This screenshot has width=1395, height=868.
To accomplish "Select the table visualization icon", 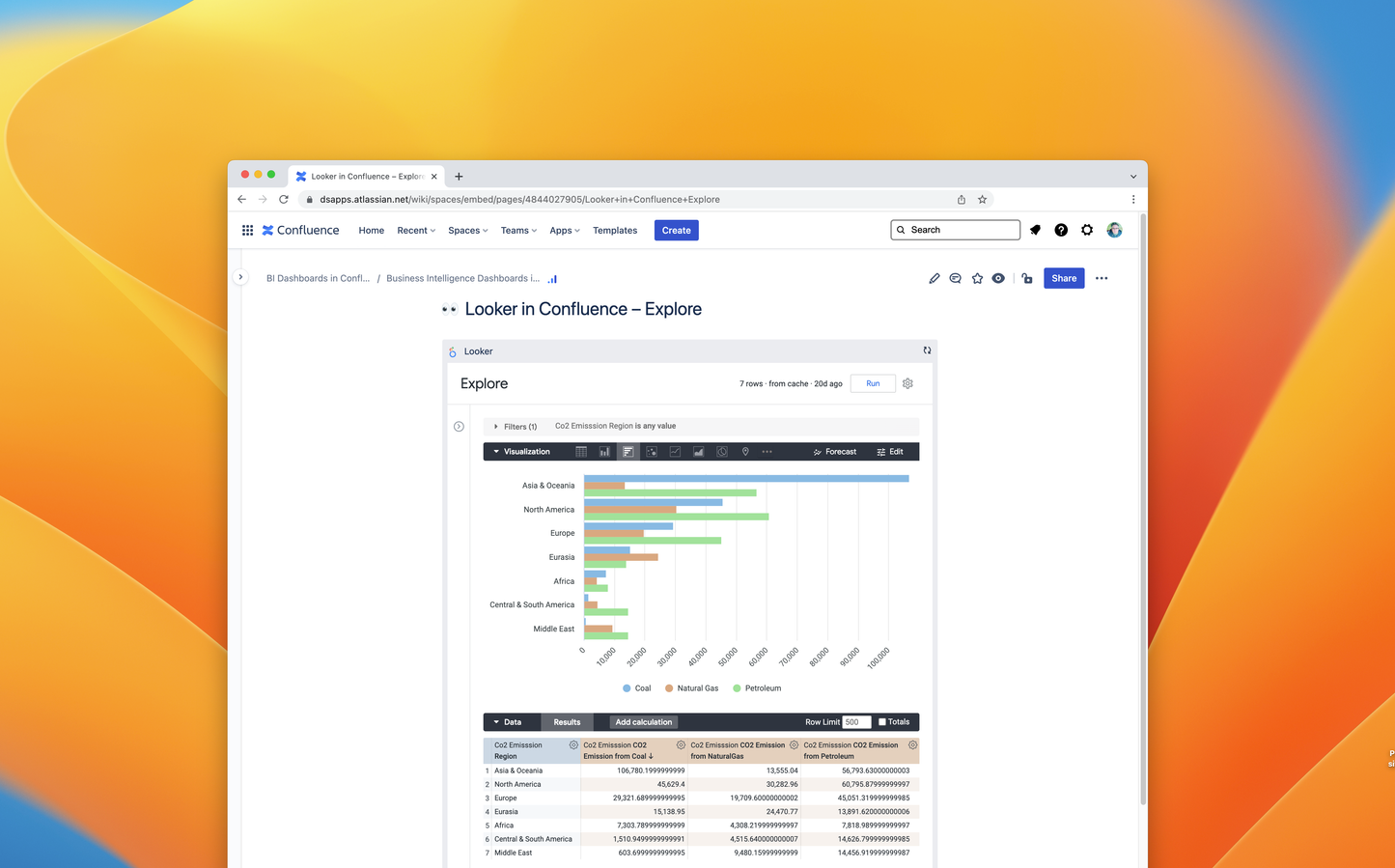I will coord(581,452).
